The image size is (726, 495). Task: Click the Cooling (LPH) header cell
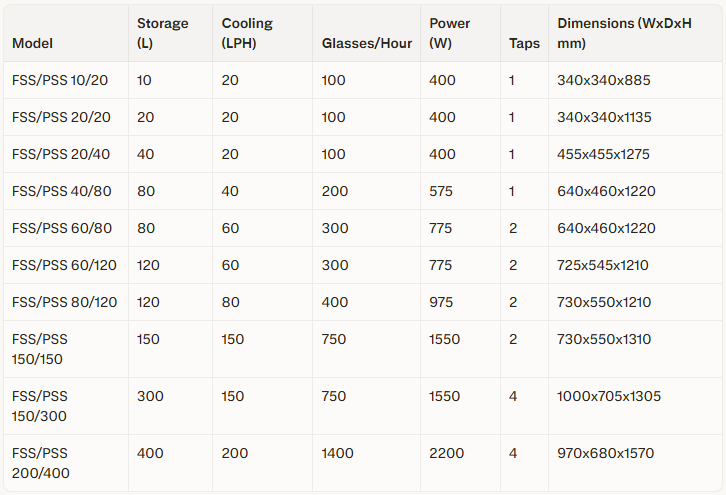point(247,34)
